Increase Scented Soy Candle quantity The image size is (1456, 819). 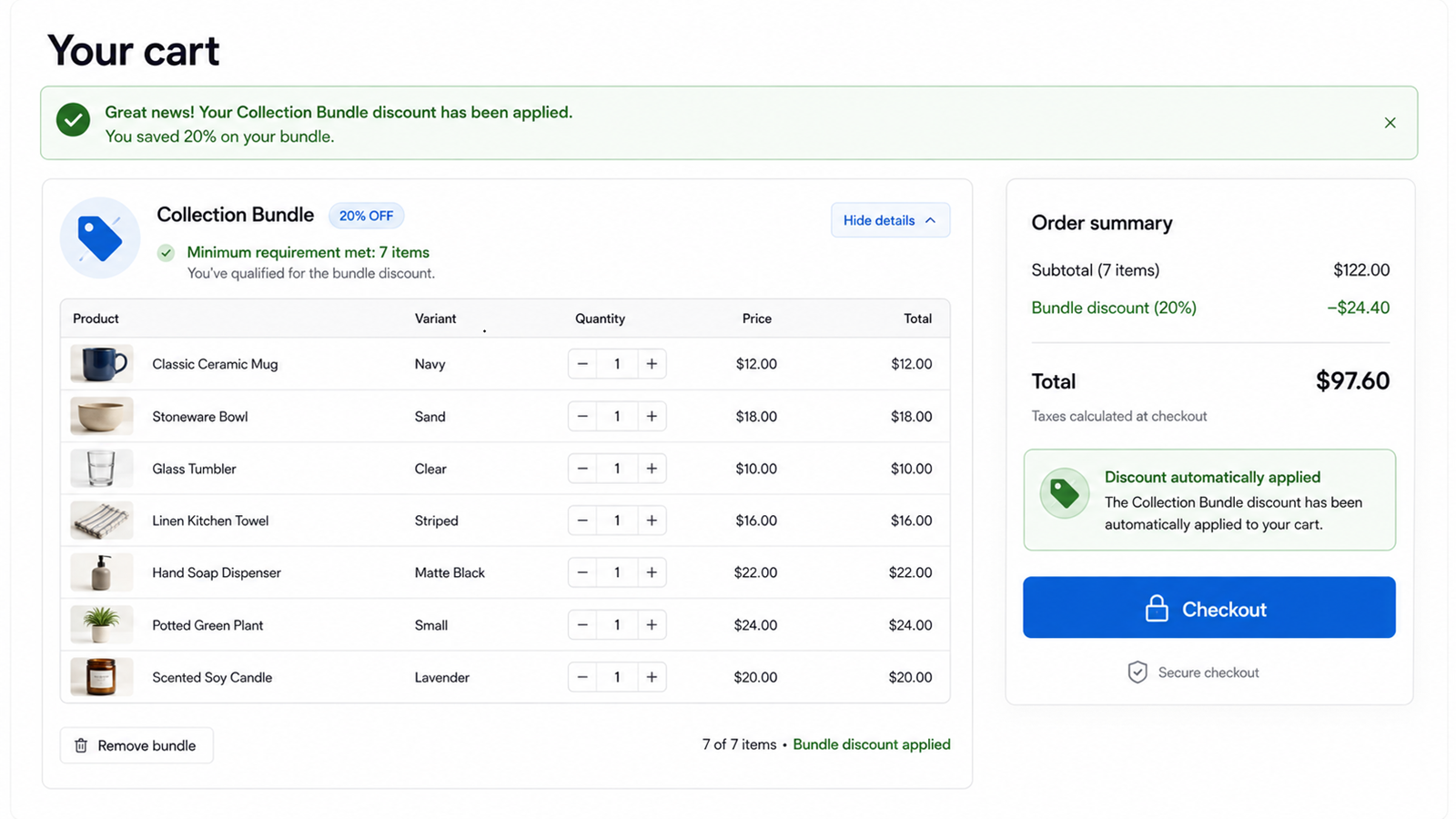(x=652, y=677)
